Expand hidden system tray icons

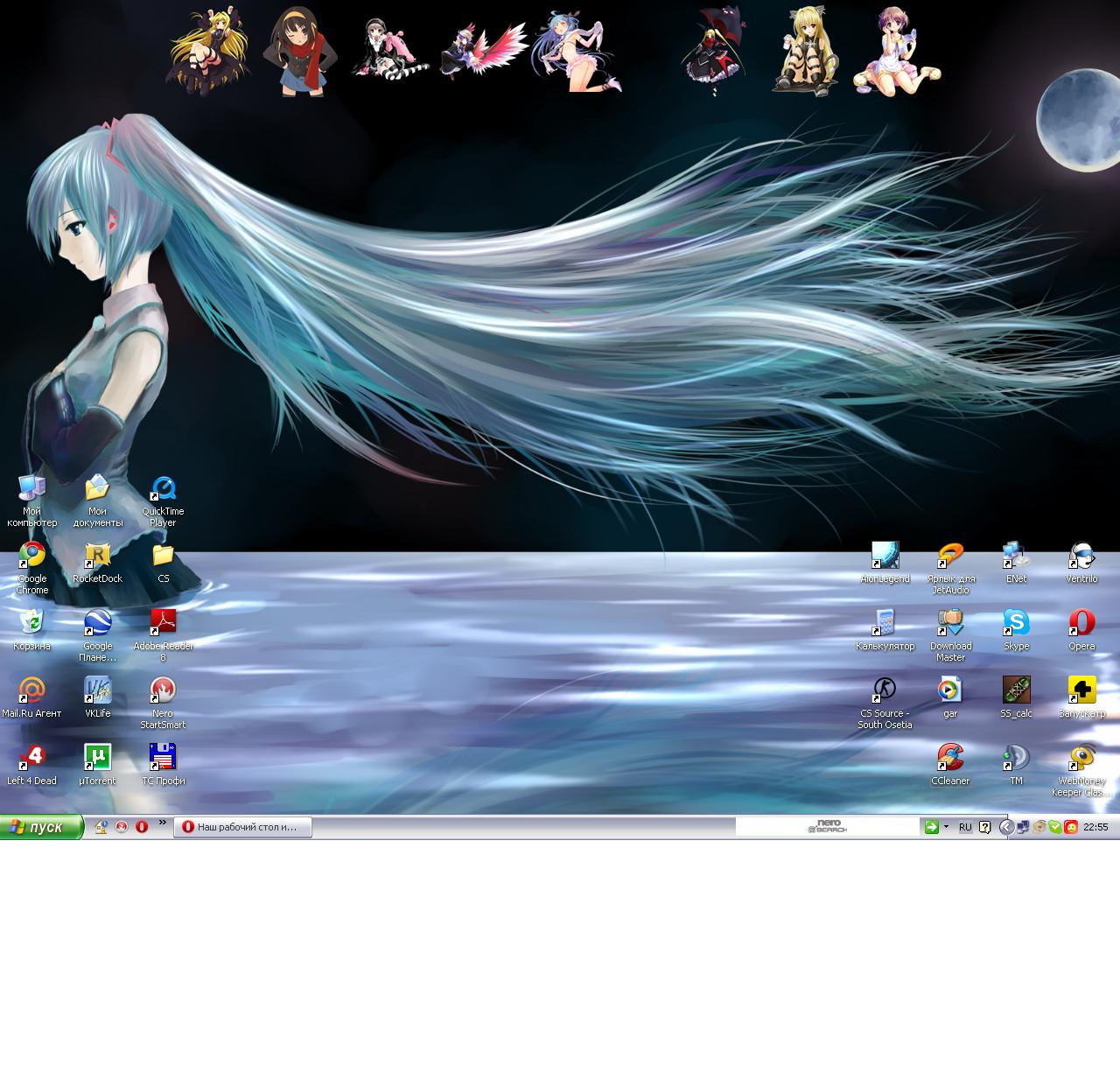(1006, 827)
